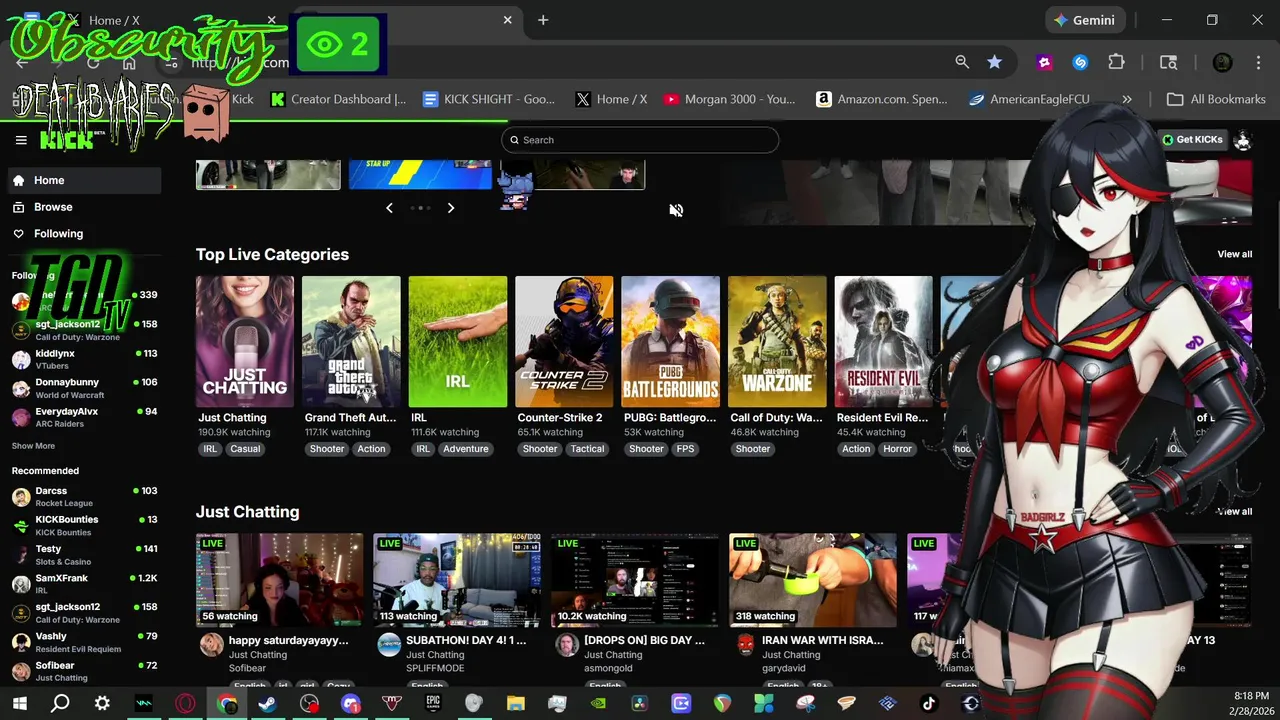Image resolution: width=1280 pixels, height=720 pixels.
Task: Open Creator Dashboard bookmark
Action: [x=338, y=99]
